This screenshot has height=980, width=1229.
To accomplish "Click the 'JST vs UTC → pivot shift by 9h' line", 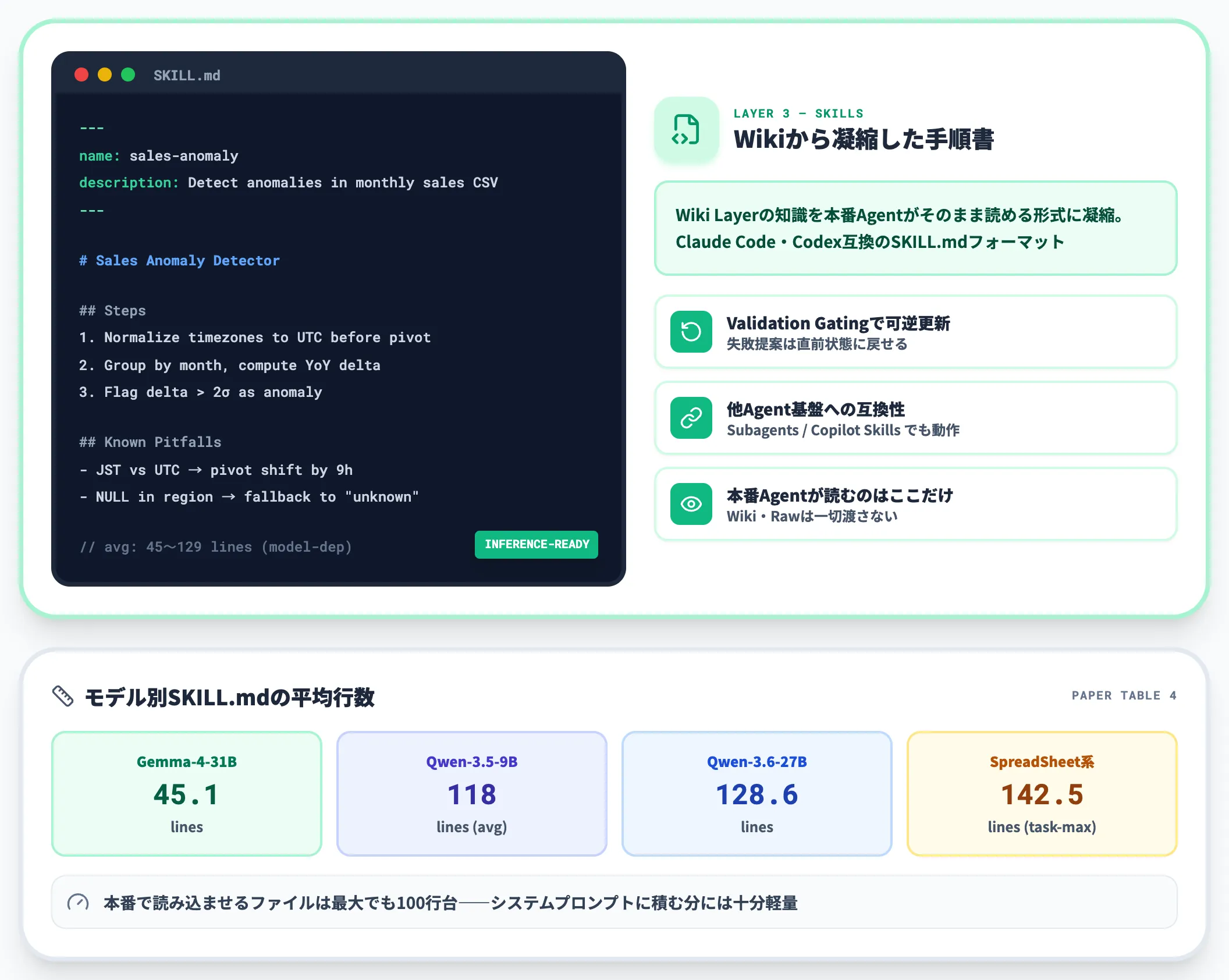I will [216, 470].
